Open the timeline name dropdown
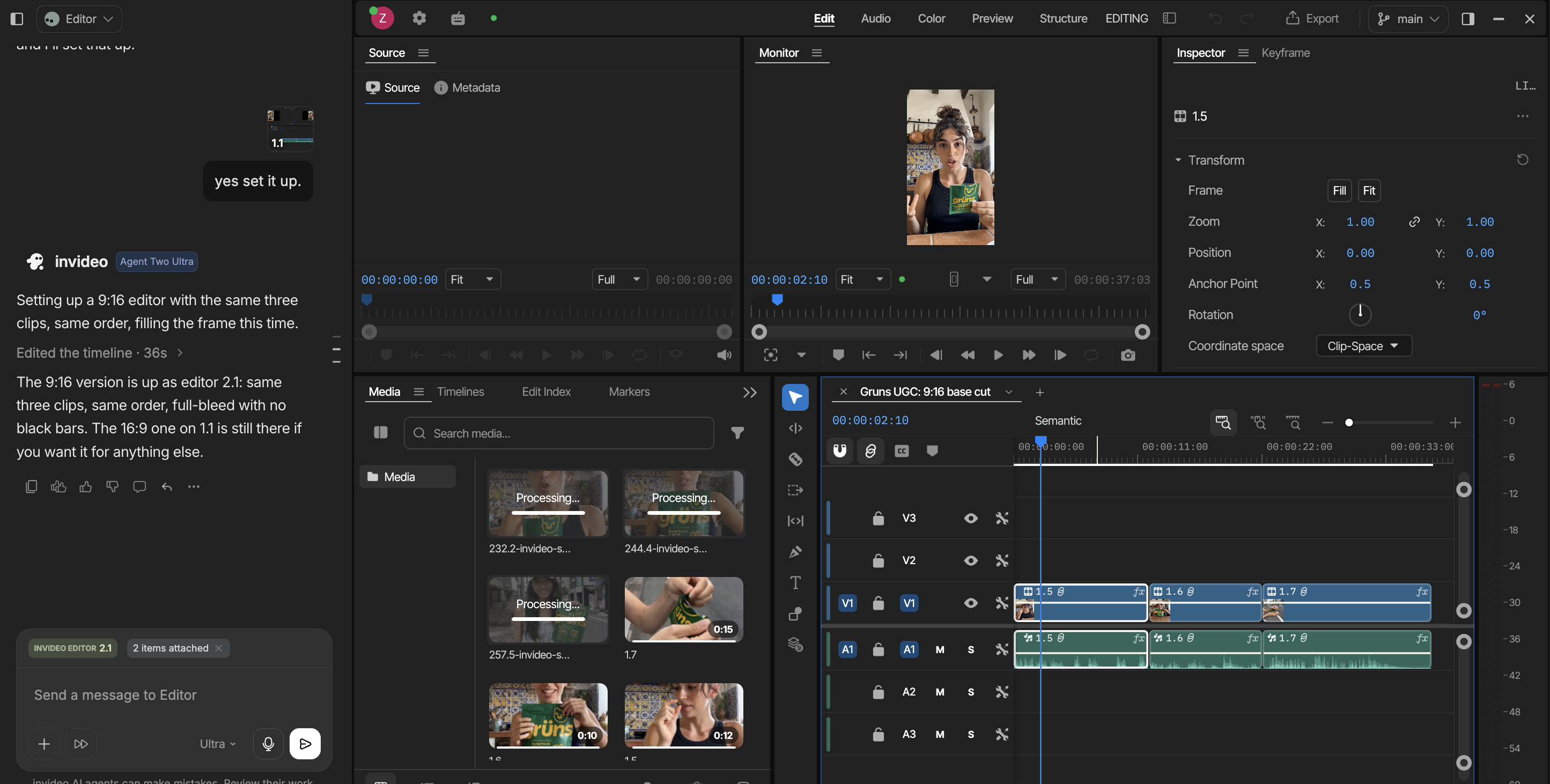Image resolution: width=1550 pixels, height=784 pixels. [1008, 393]
